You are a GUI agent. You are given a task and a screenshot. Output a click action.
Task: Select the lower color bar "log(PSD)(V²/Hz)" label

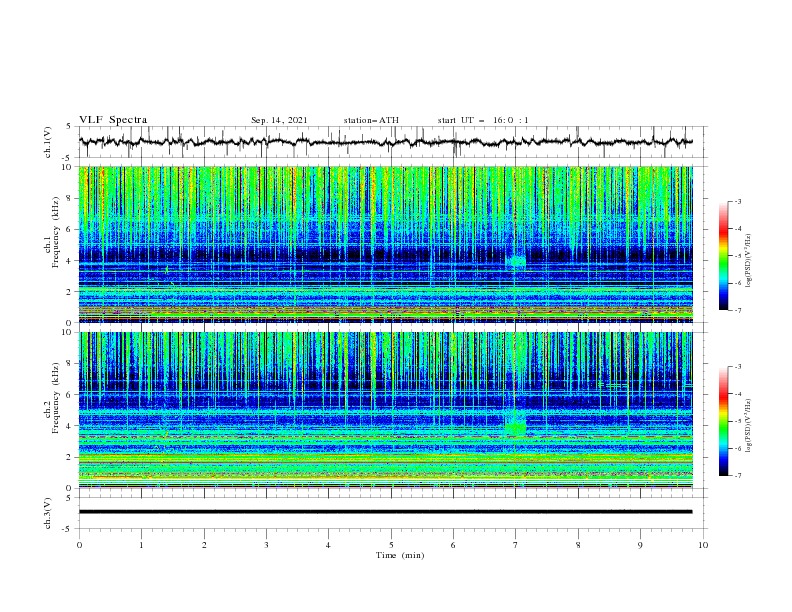point(749,426)
